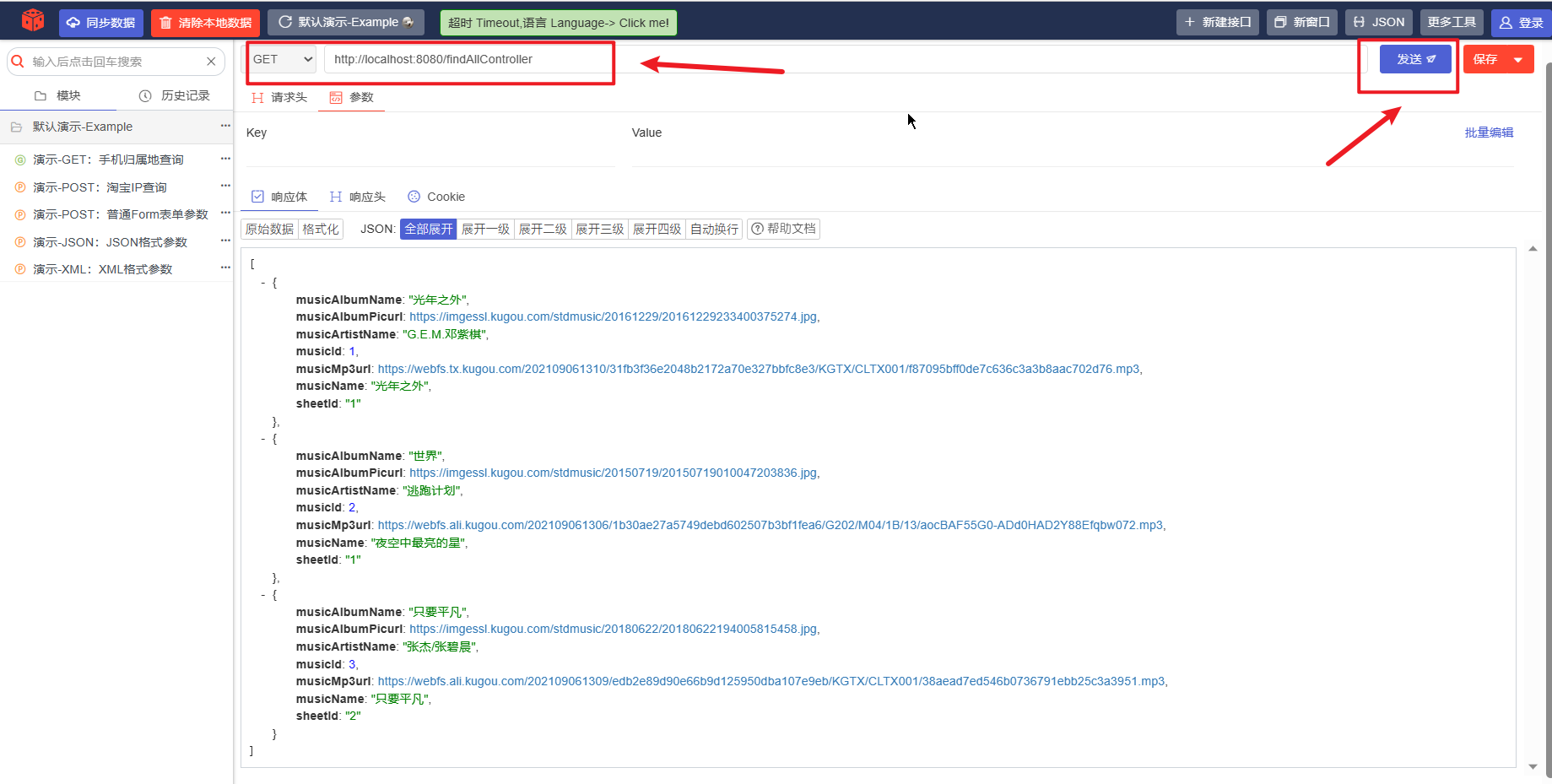Click the search magnifier icon

18,61
